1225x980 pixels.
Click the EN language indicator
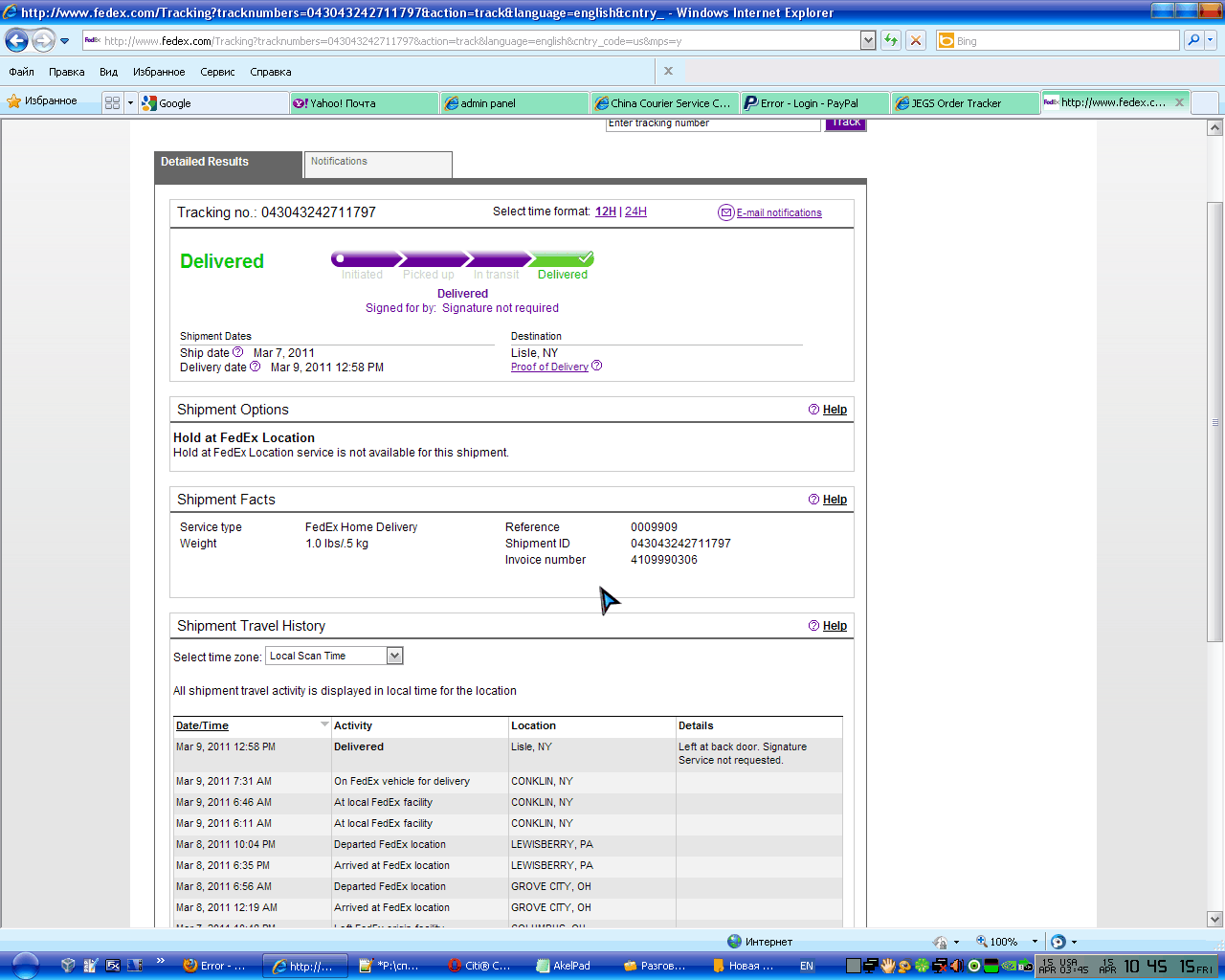point(807,966)
